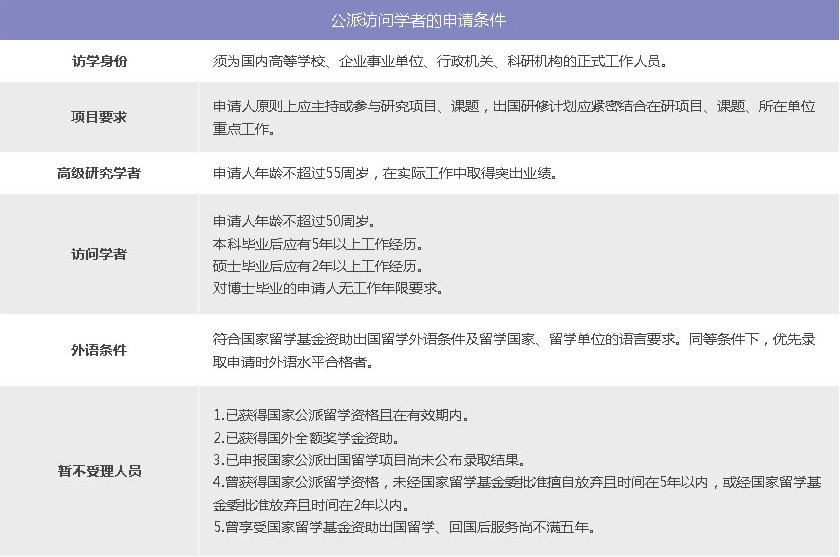Viewport: 840px width, 557px height.
Task: Click line 本科毕业后应有5年以上工作经历。
Action: (x=318, y=244)
